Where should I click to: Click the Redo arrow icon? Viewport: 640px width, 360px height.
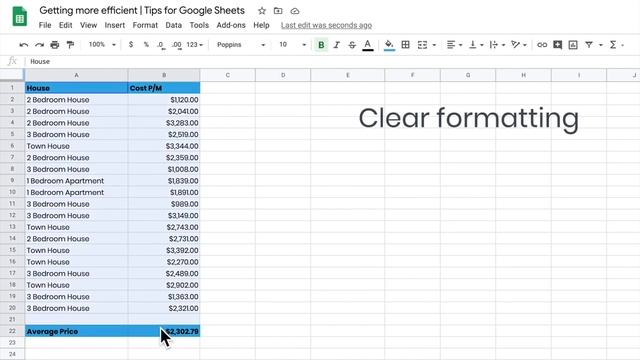pos(39,45)
